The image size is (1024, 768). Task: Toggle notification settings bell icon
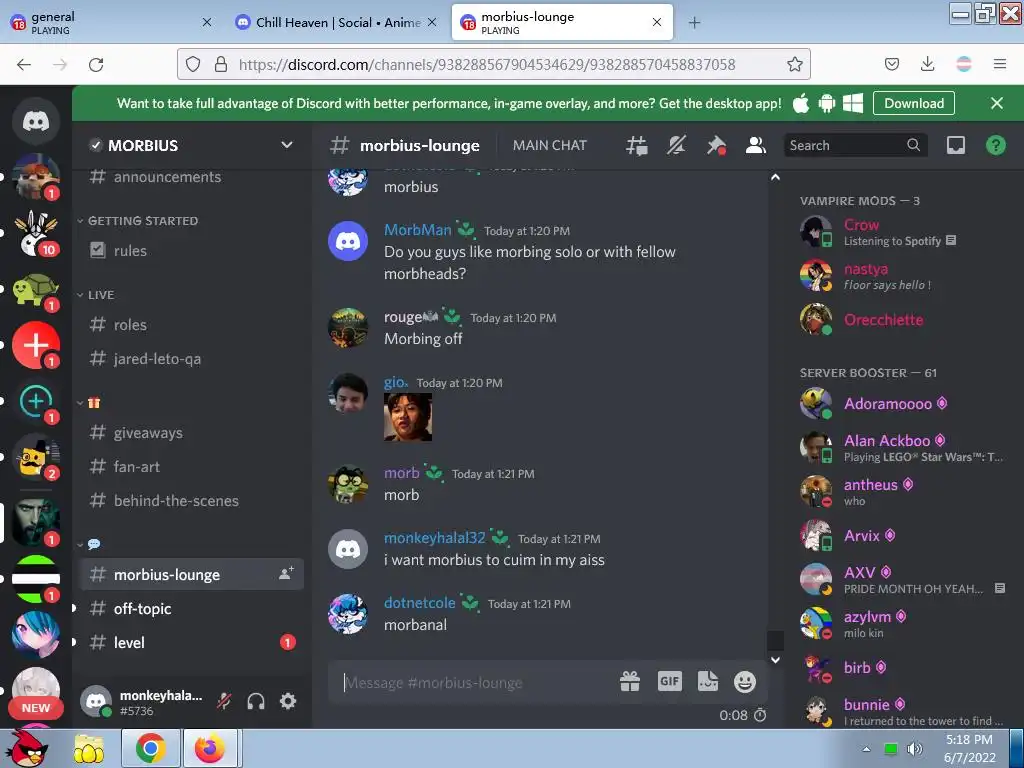click(676, 145)
